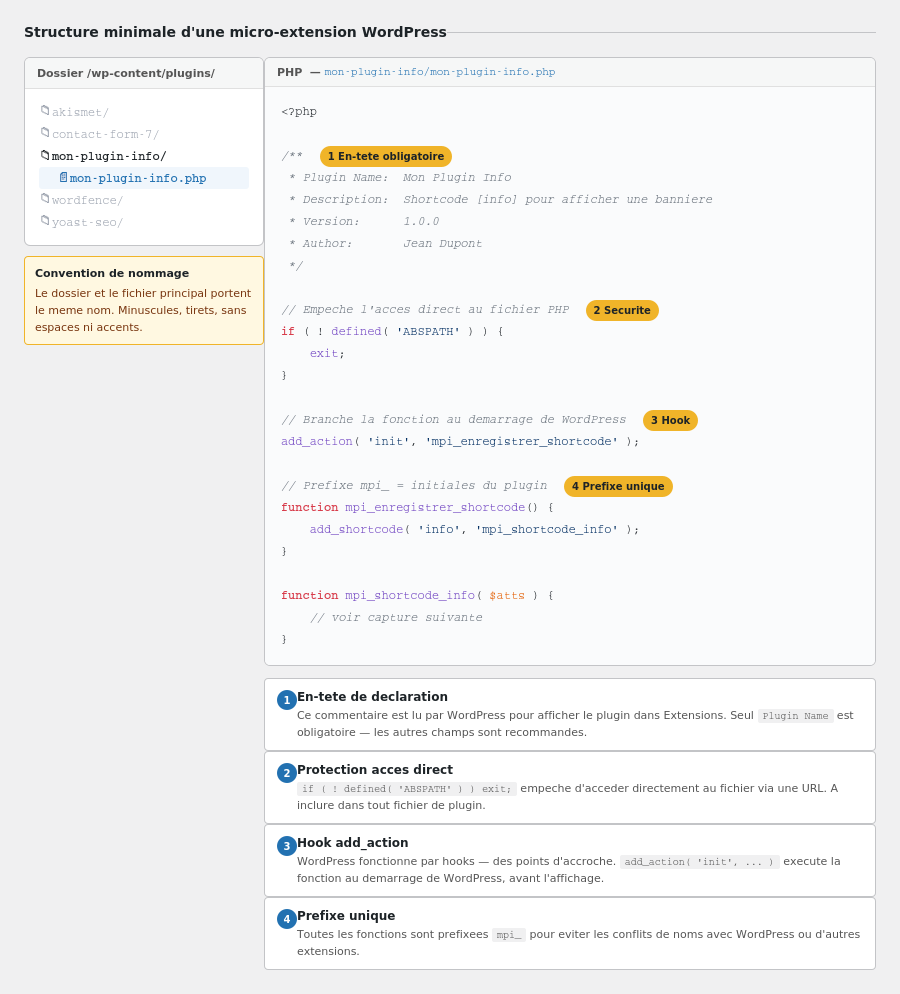The height and width of the screenshot is (994, 900).
Task: Click the add_action 'init' code line
Action: [460, 442]
